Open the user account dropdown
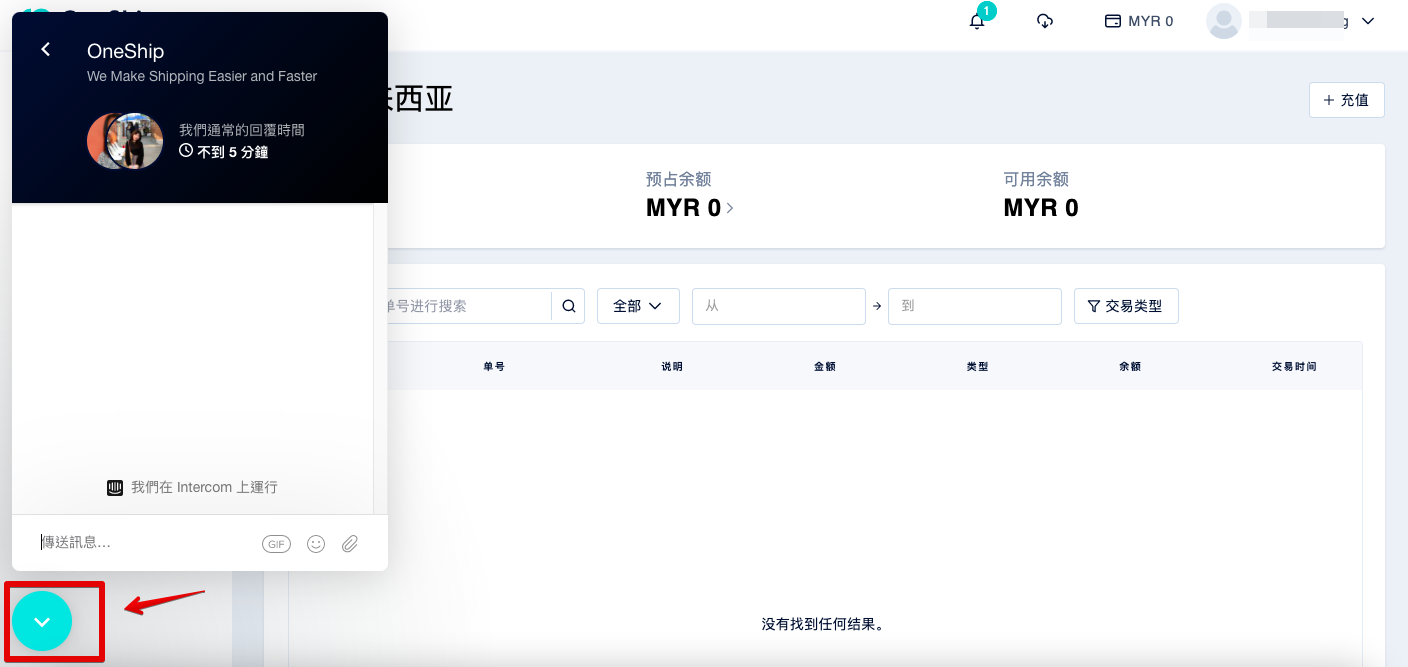The height and width of the screenshot is (667, 1408). pos(1291,21)
